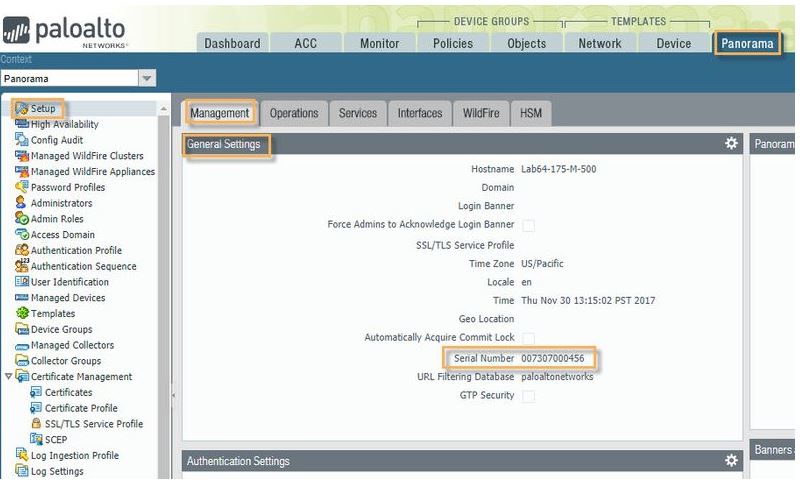Click the Thu Nov 30 time value
The width and height of the screenshot is (800, 486).
[588, 300]
